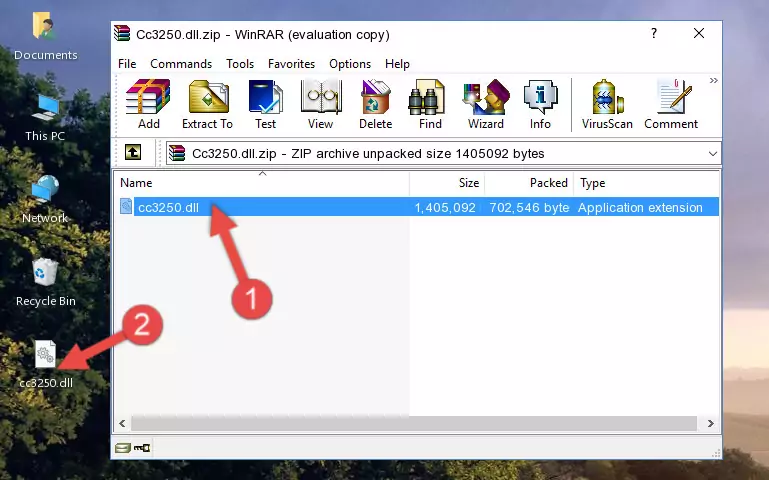Open the Find files binoculars tool
769x480 pixels.
tap(430, 104)
